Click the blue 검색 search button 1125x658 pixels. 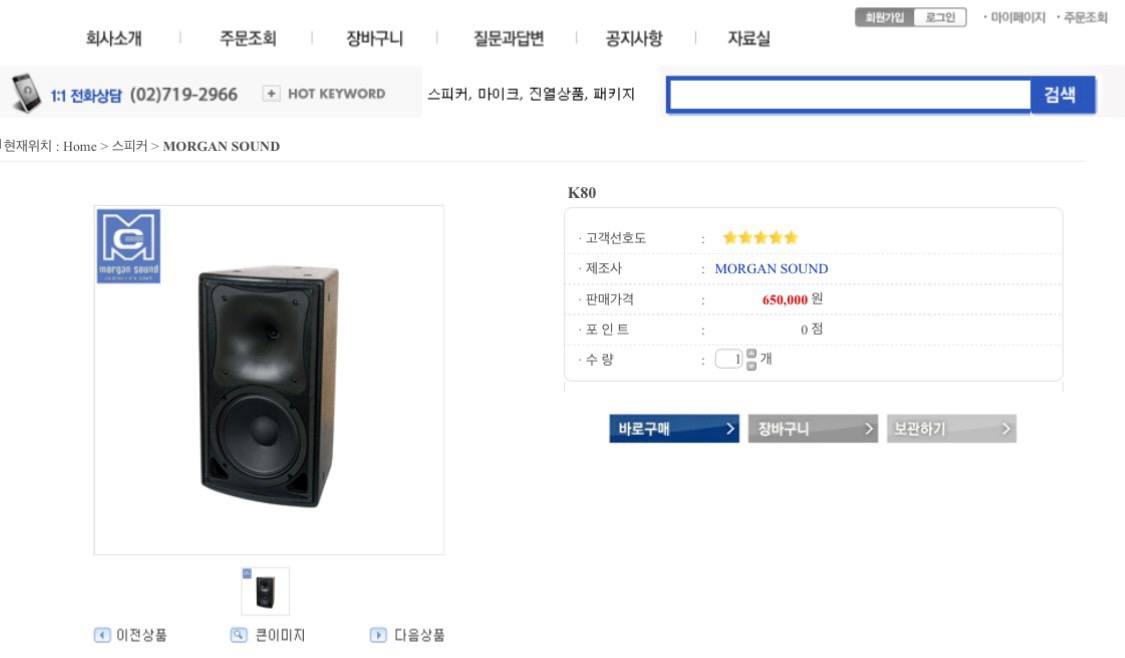click(1061, 95)
